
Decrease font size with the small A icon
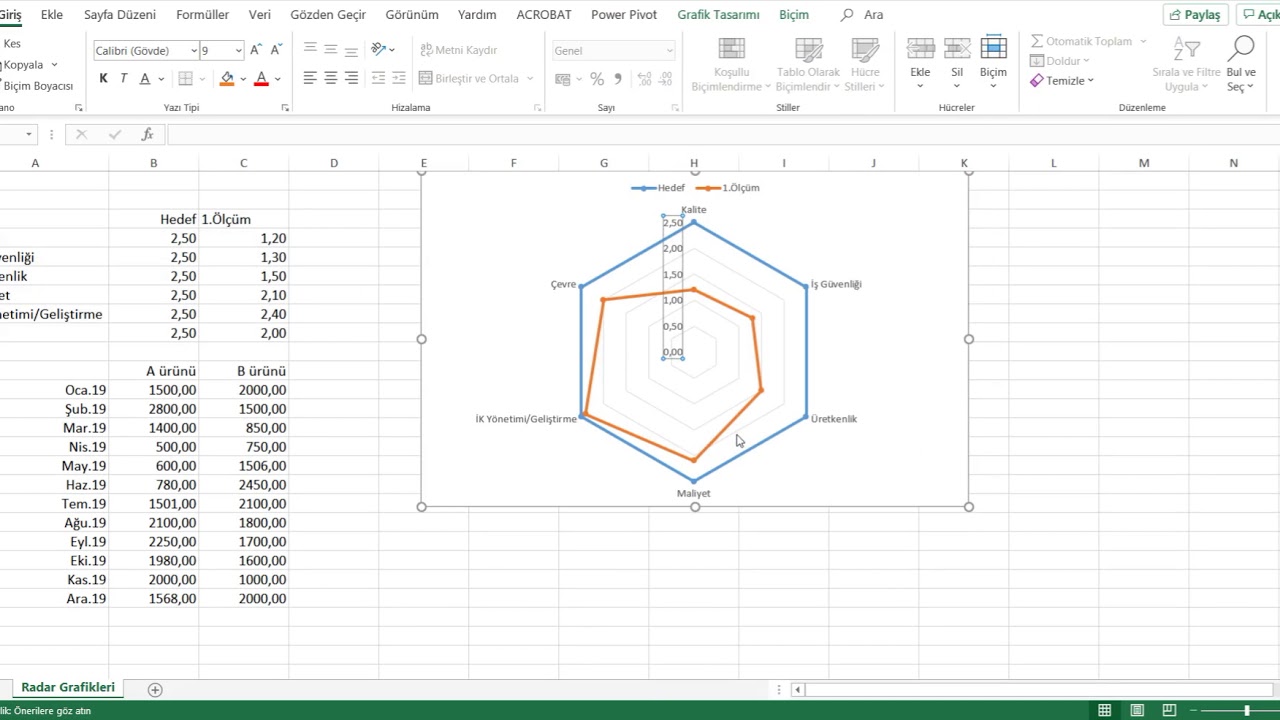(275, 50)
